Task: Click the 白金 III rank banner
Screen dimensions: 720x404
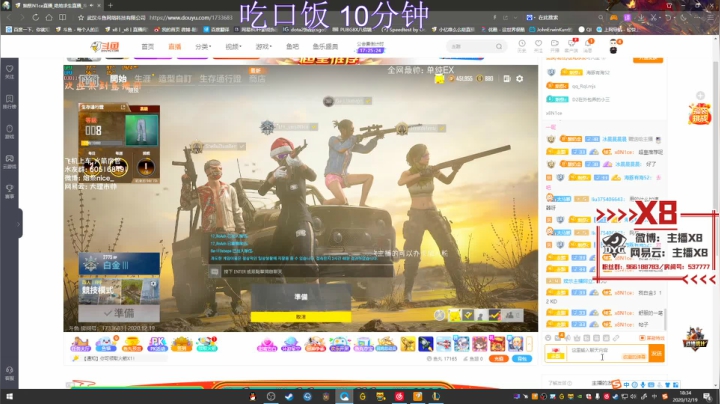Action: coord(119,264)
